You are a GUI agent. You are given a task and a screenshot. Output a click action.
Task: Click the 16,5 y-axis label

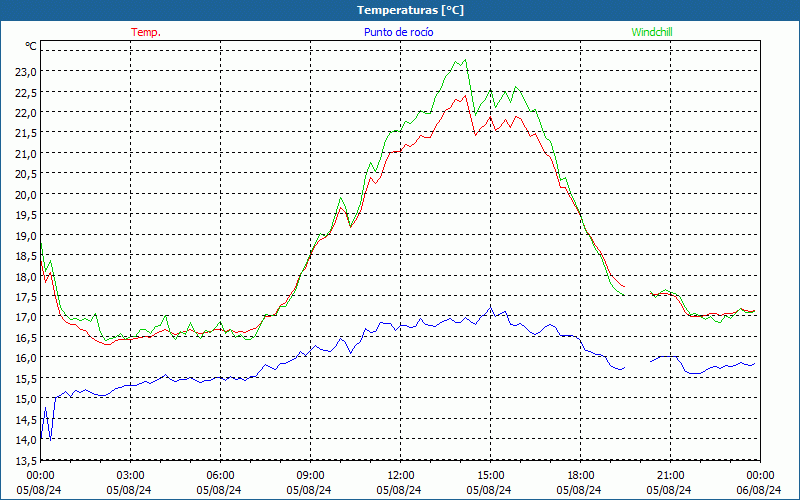point(26,337)
